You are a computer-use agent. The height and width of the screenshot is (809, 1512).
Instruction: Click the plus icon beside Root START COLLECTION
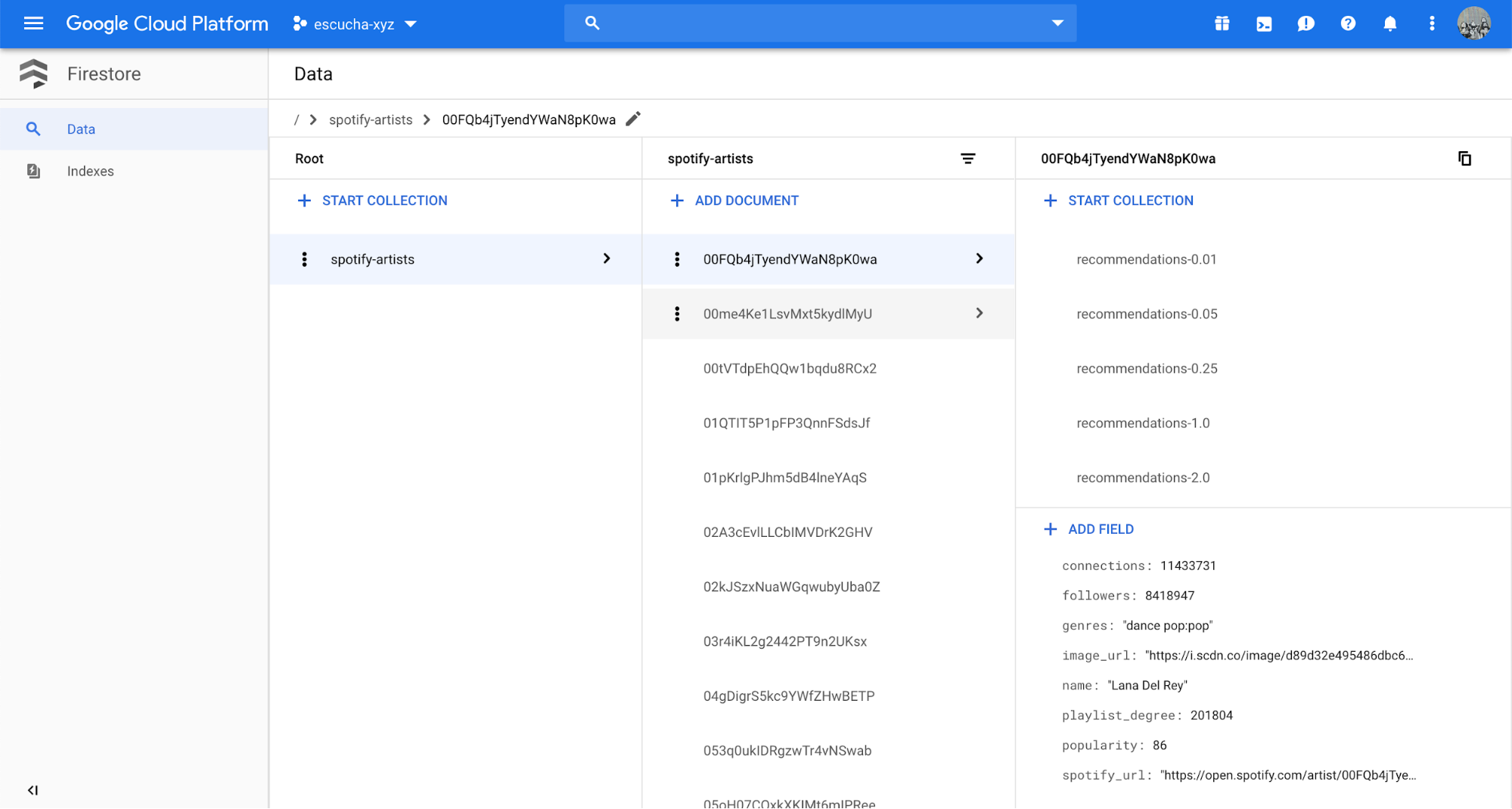304,200
